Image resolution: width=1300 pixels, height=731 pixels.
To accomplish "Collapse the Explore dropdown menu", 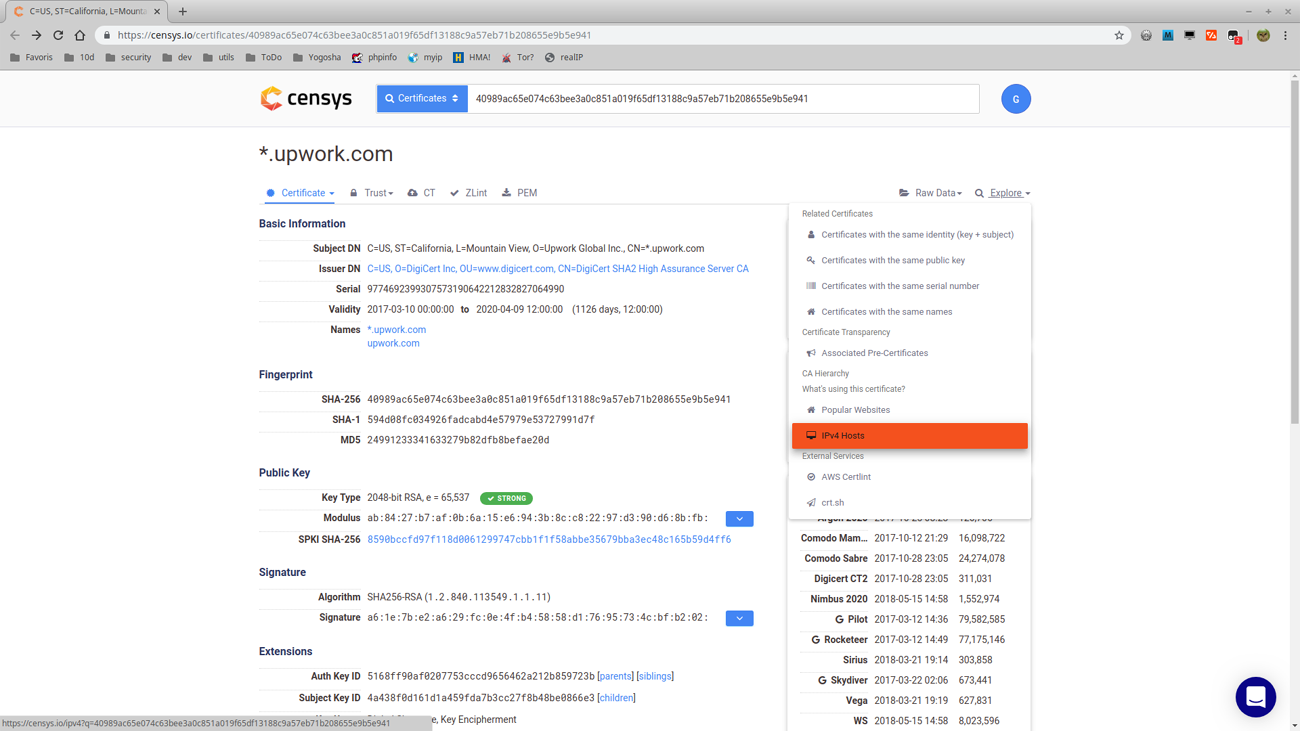I will 1003,193.
